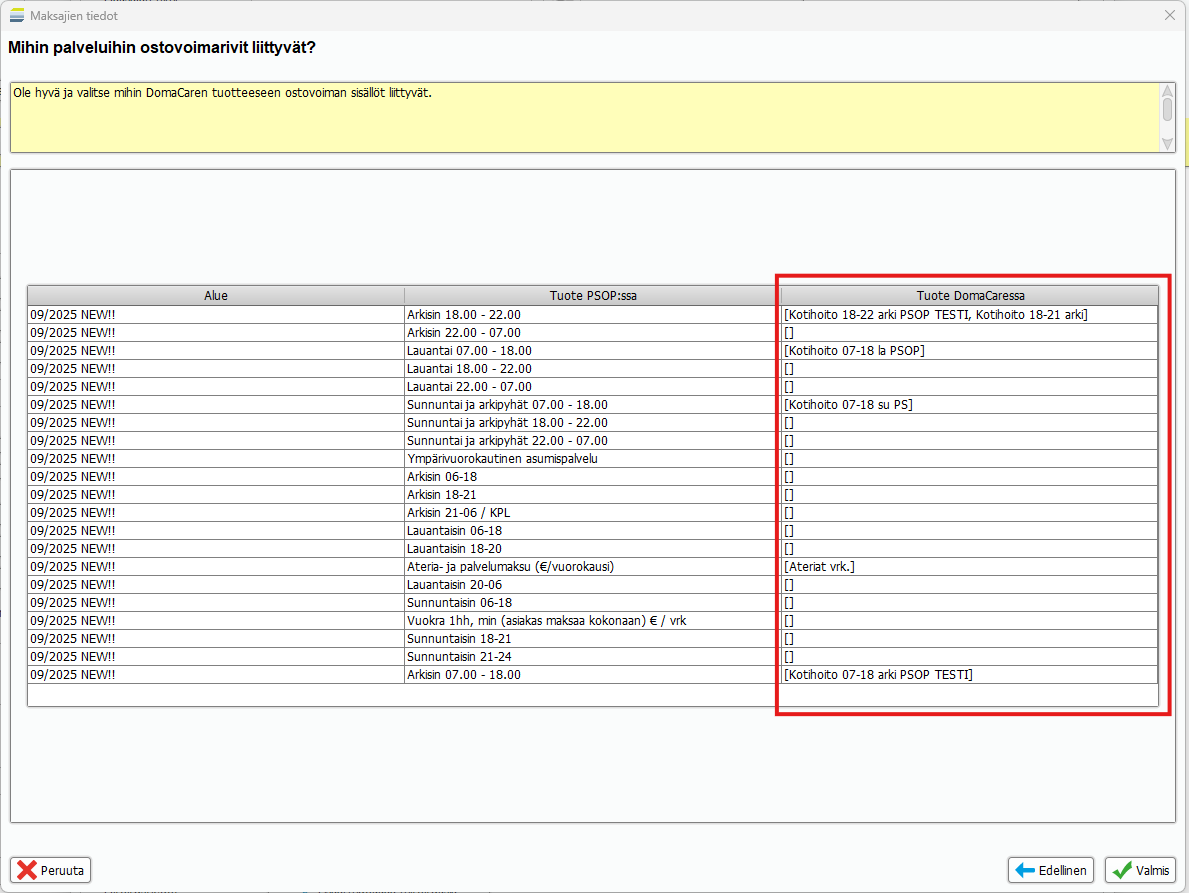The width and height of the screenshot is (1189, 893).
Task: Click product 'Lauantai 07.00 - 18.00'
Action: tap(593, 351)
